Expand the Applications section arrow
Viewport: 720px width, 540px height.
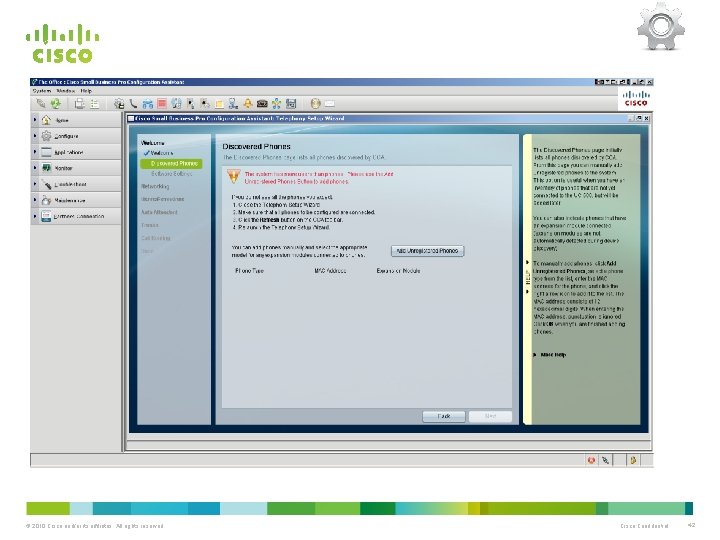point(35,152)
